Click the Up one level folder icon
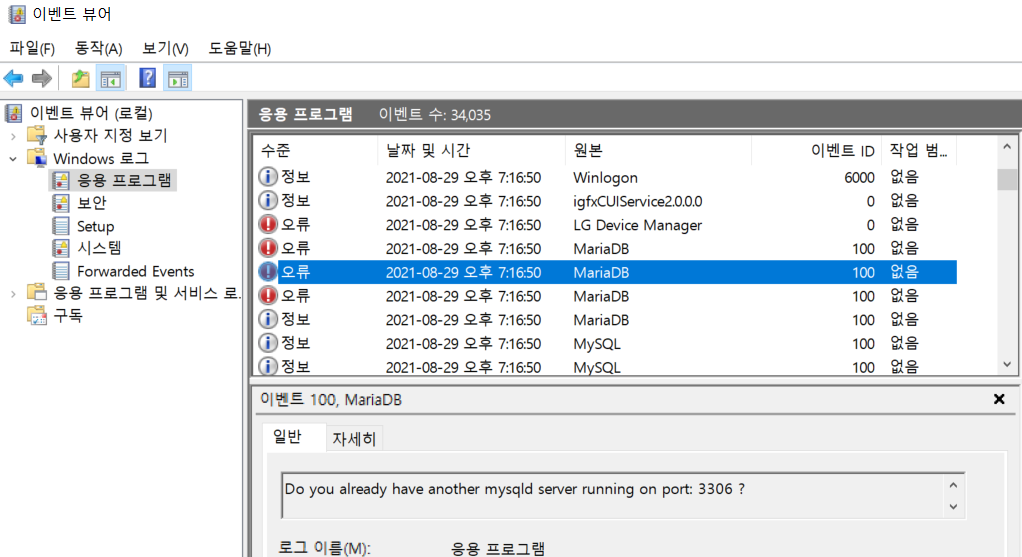1022x557 pixels. [x=80, y=79]
